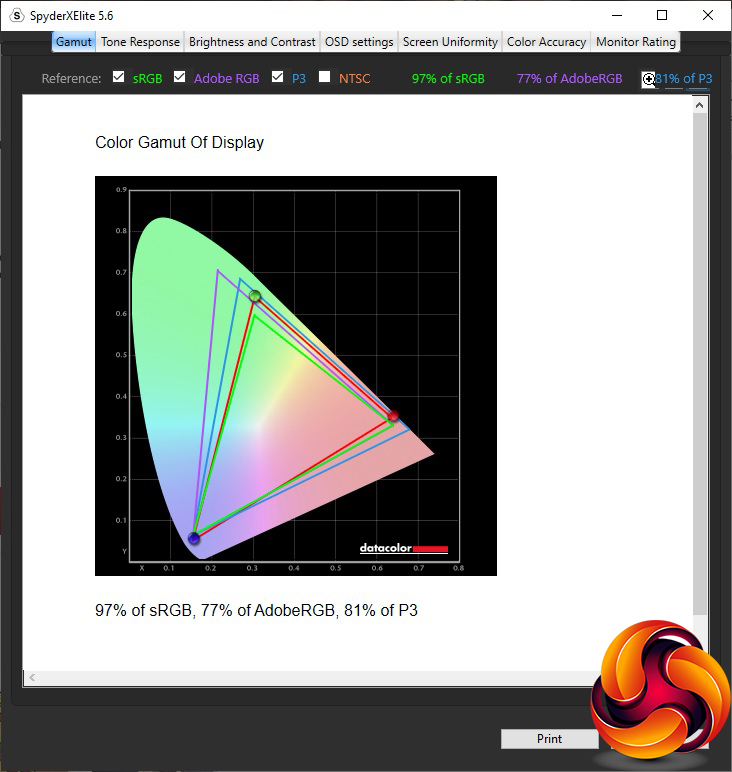The image size is (732, 772).
Task: Select the OSD settings tab
Action: (359, 42)
